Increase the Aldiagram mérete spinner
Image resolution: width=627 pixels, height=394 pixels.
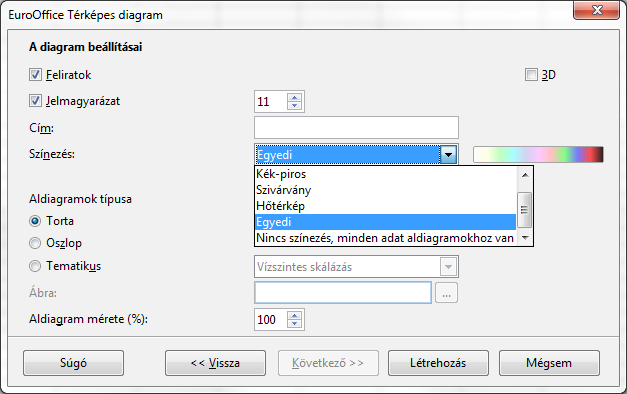[x=295, y=315]
